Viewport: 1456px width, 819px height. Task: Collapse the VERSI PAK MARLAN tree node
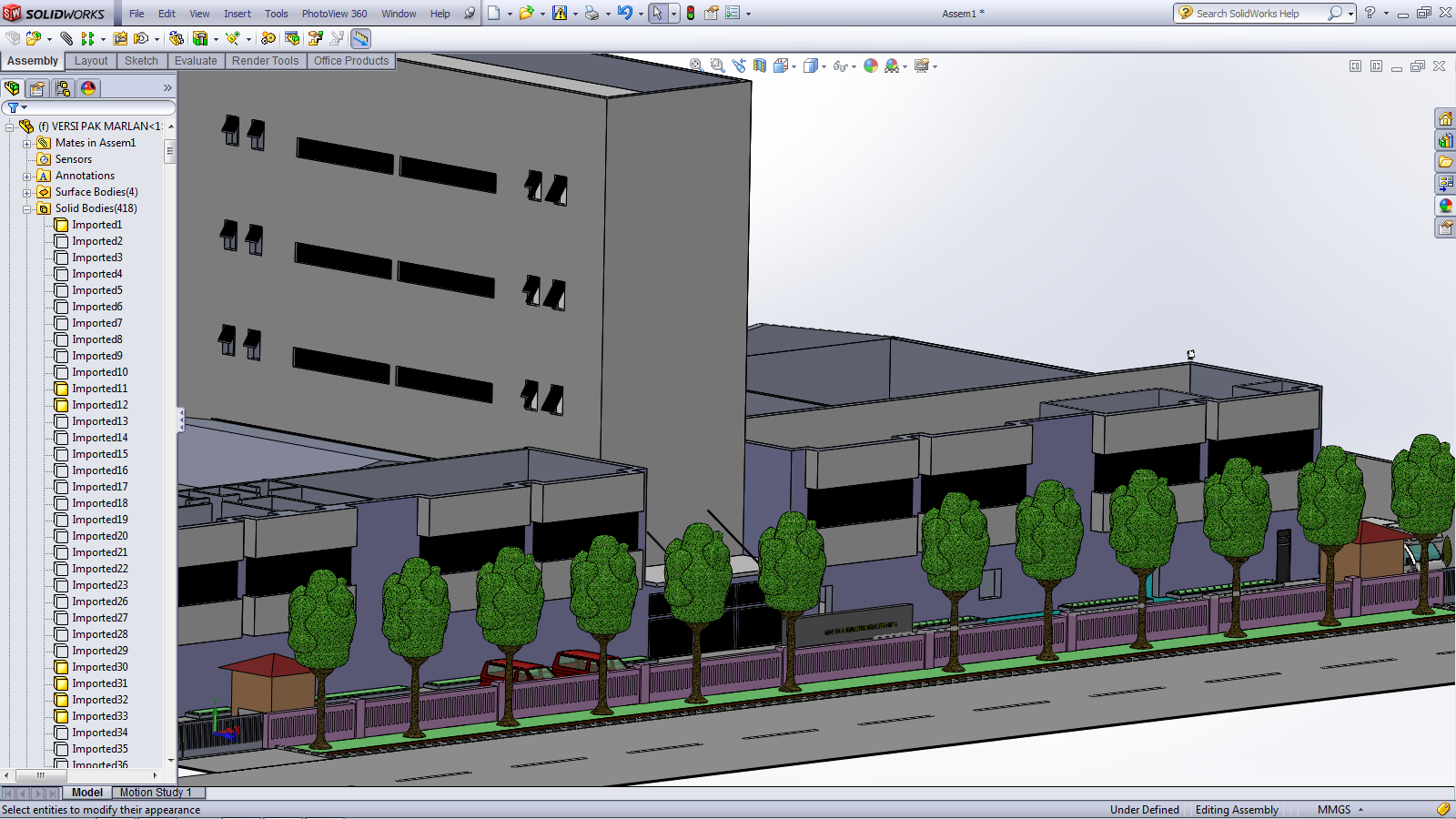click(x=10, y=126)
